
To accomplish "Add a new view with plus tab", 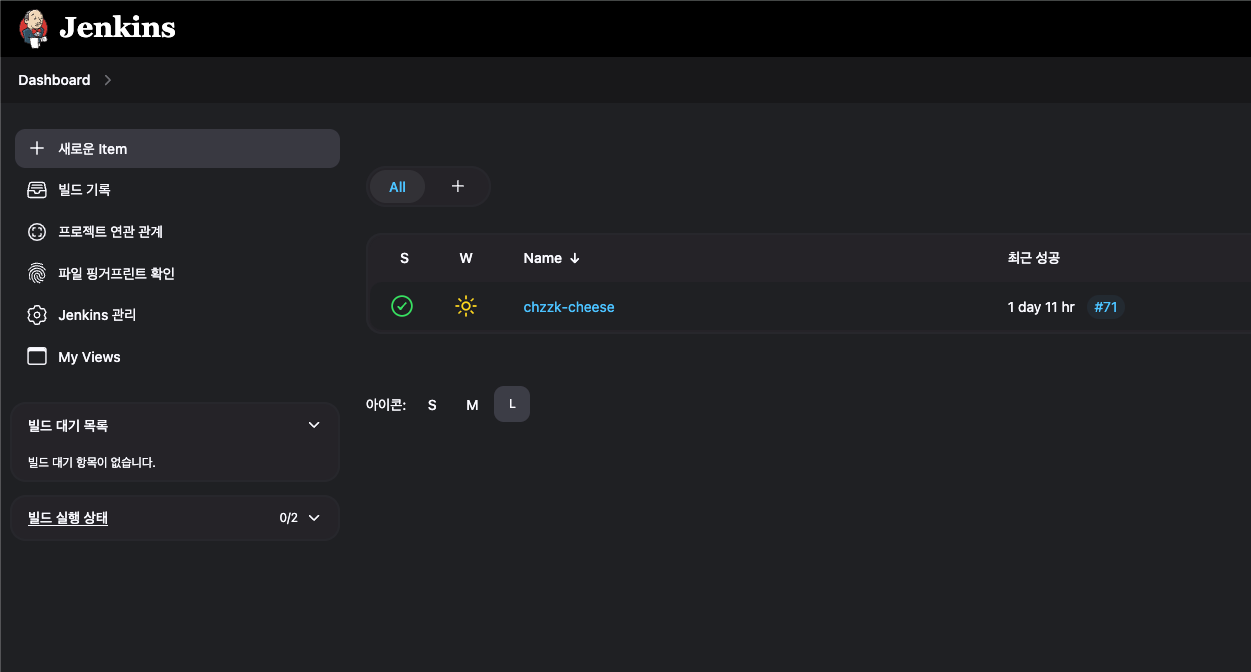I will tap(458, 186).
